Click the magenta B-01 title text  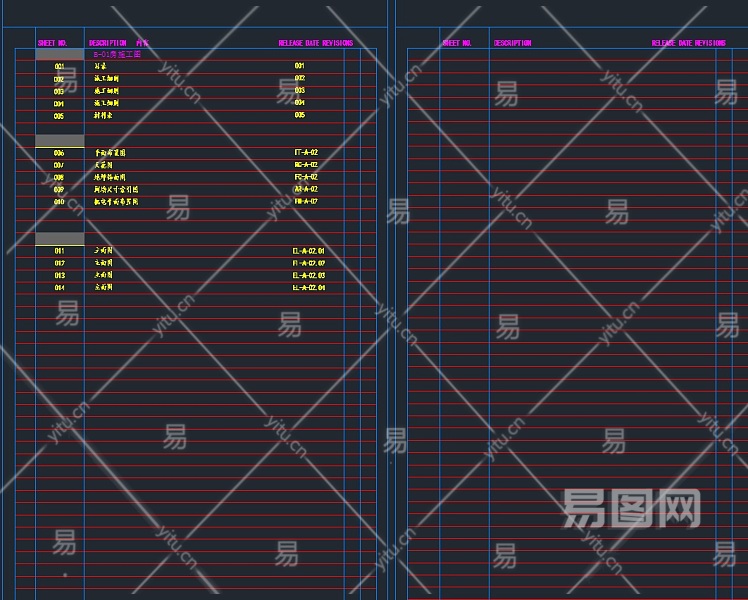(x=117, y=54)
